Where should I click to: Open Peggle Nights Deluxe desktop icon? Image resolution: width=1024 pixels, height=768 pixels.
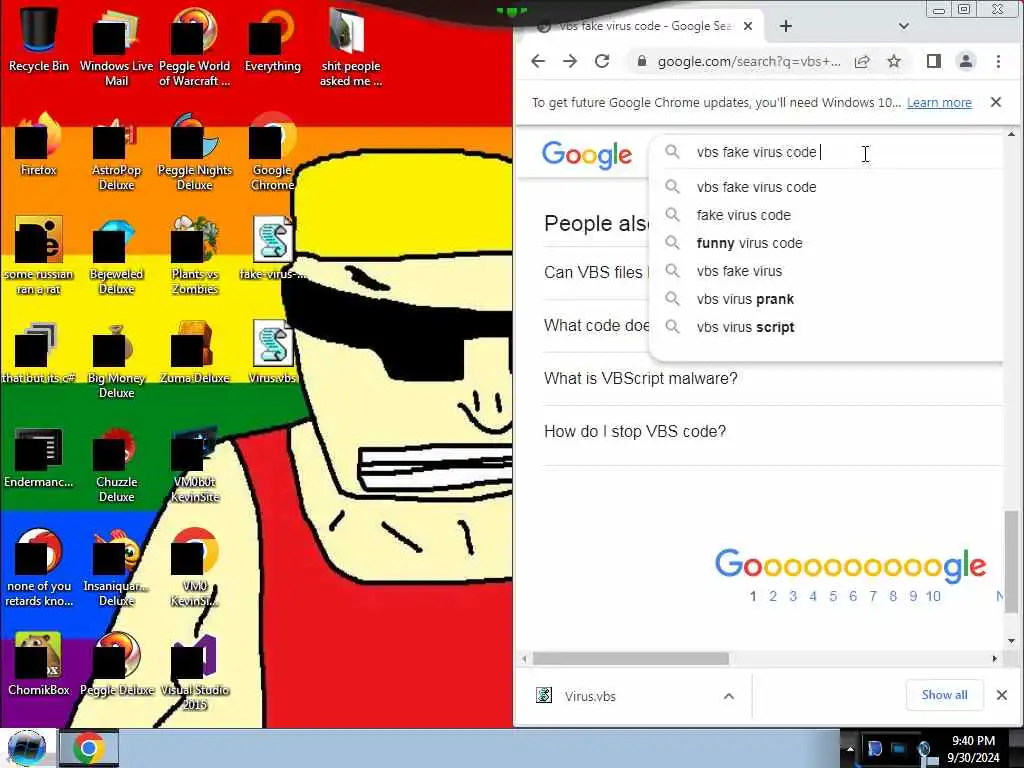click(x=194, y=152)
